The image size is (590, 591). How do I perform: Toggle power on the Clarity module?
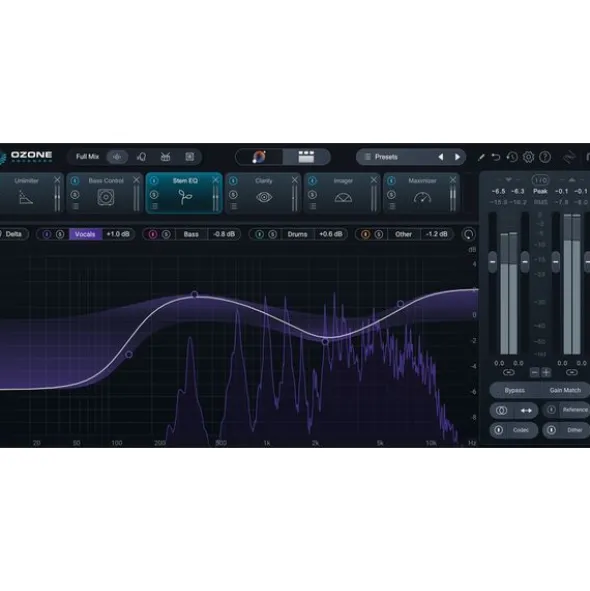(x=233, y=181)
